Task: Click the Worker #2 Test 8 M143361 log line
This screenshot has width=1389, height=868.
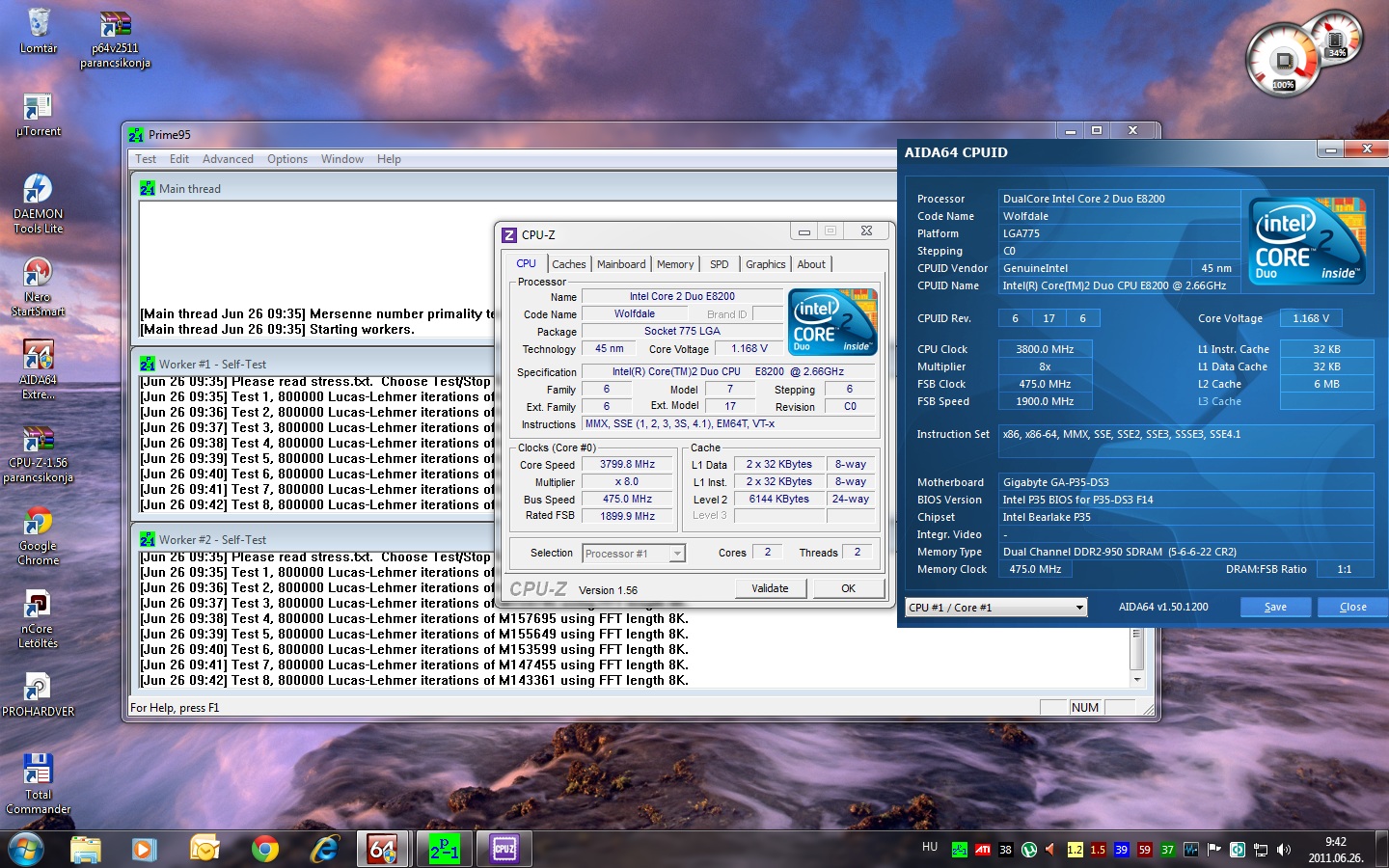Action: (415, 680)
